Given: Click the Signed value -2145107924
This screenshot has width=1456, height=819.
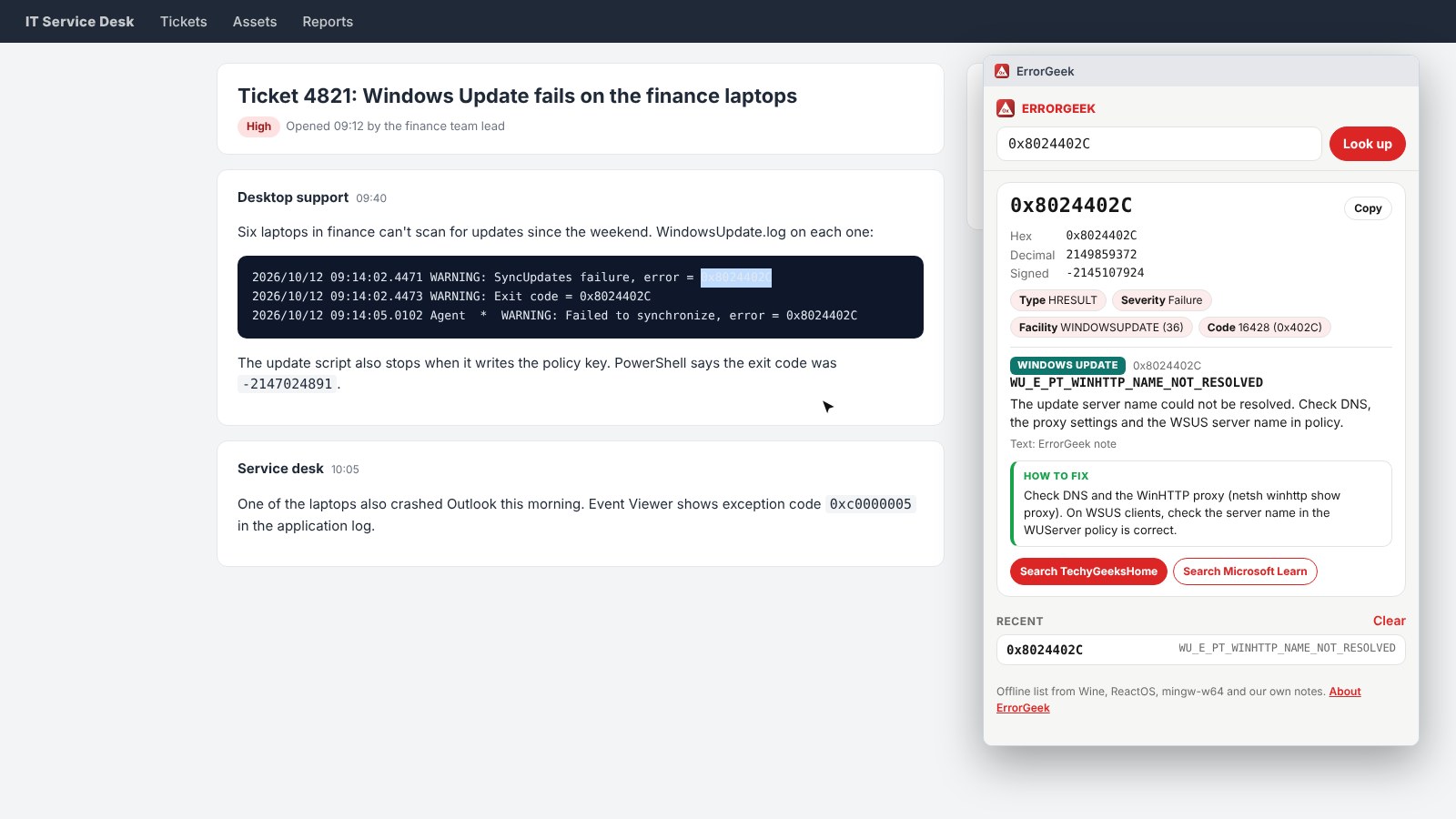Looking at the screenshot, I should (1105, 273).
